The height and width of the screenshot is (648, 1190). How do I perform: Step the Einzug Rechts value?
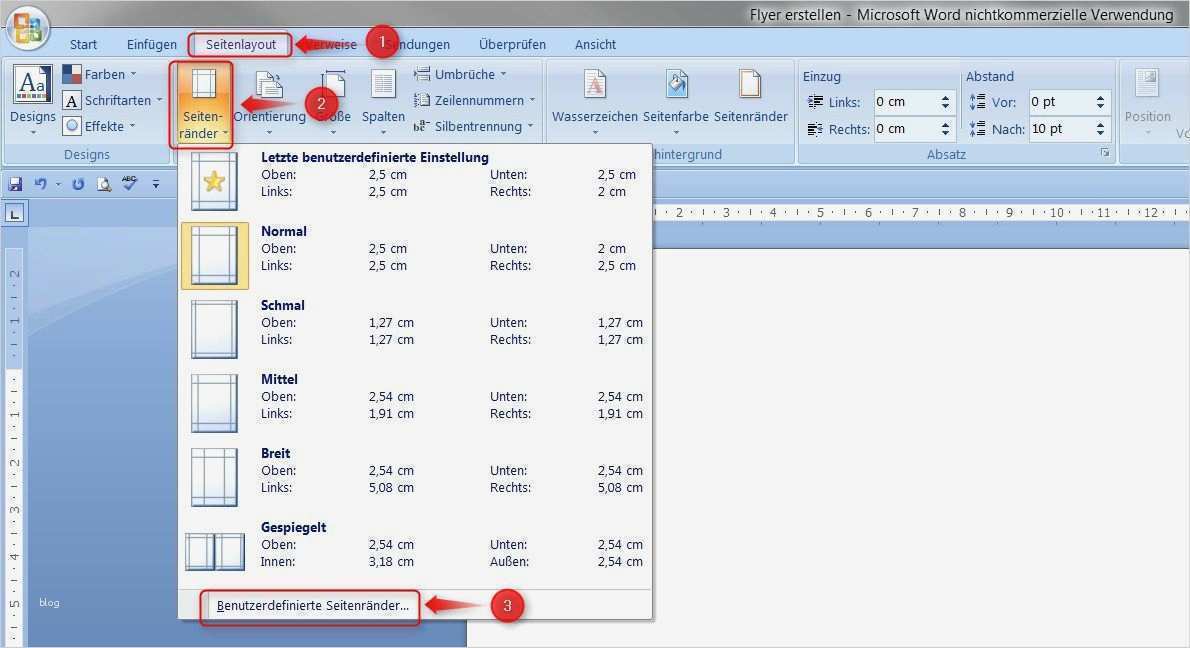point(946,129)
